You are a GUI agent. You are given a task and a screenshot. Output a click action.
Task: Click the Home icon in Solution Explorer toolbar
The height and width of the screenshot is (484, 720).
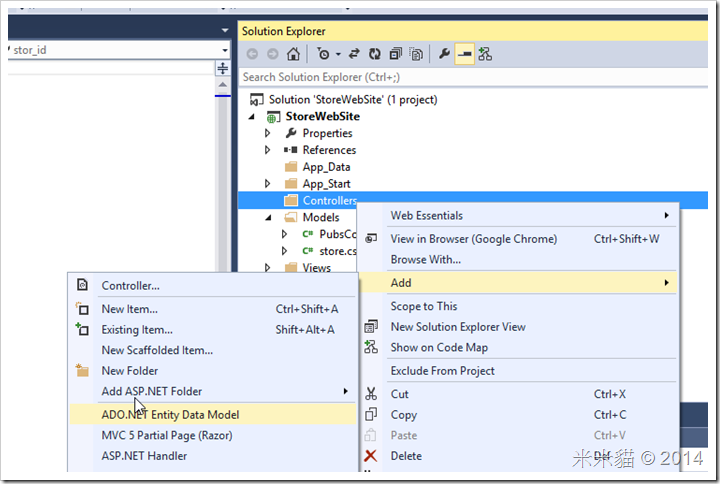293,54
